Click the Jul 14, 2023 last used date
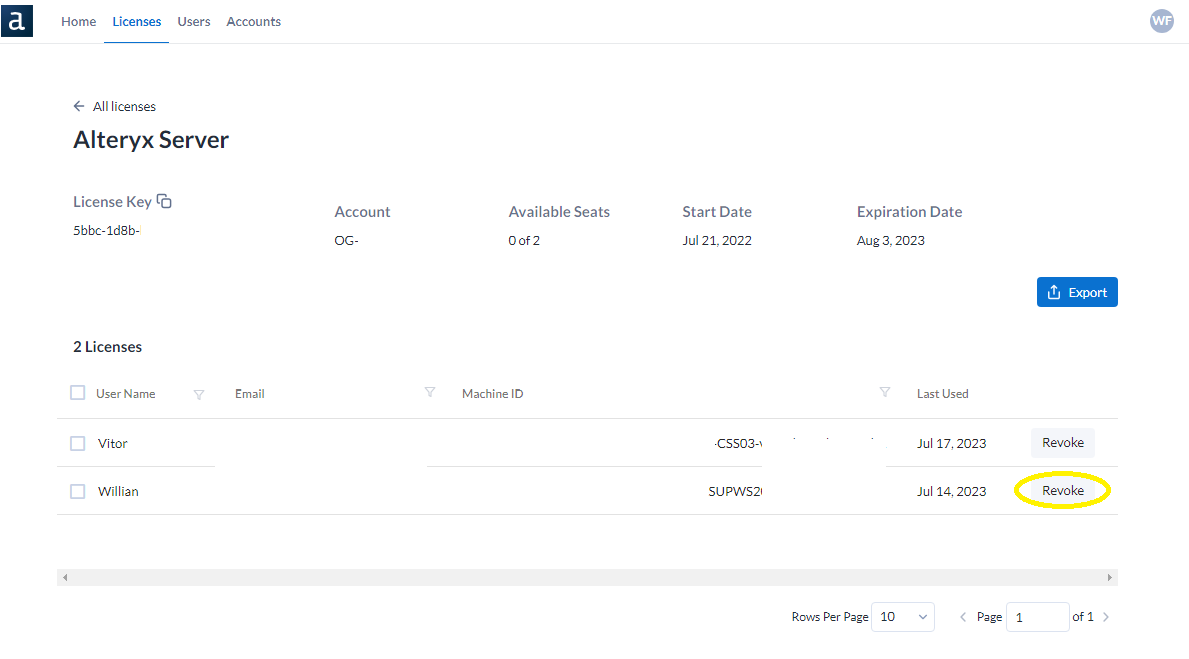The height and width of the screenshot is (659, 1189). click(952, 491)
